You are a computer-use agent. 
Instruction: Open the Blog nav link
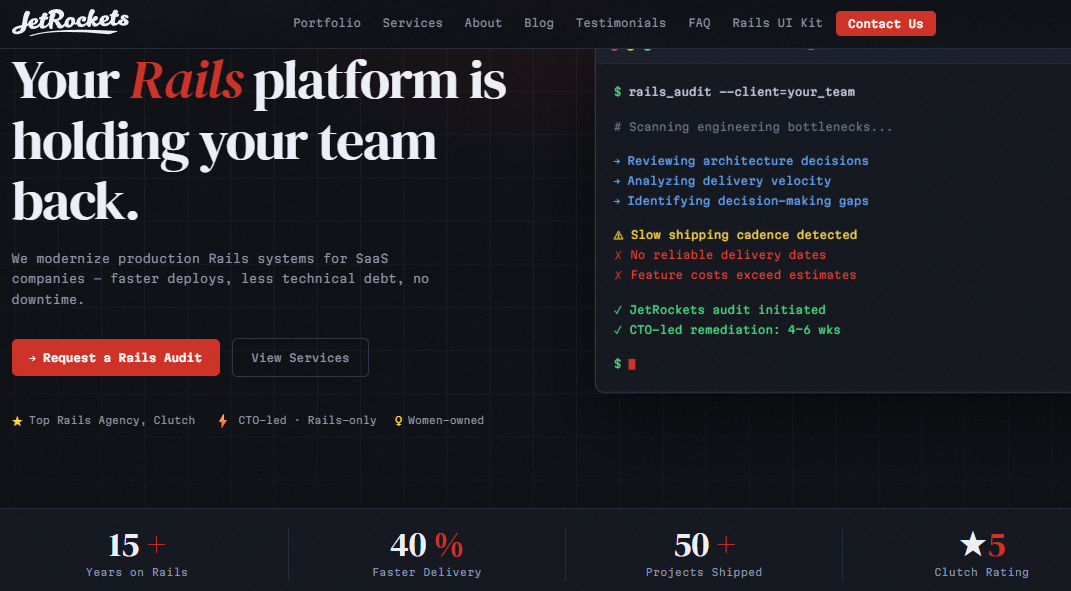pos(539,23)
